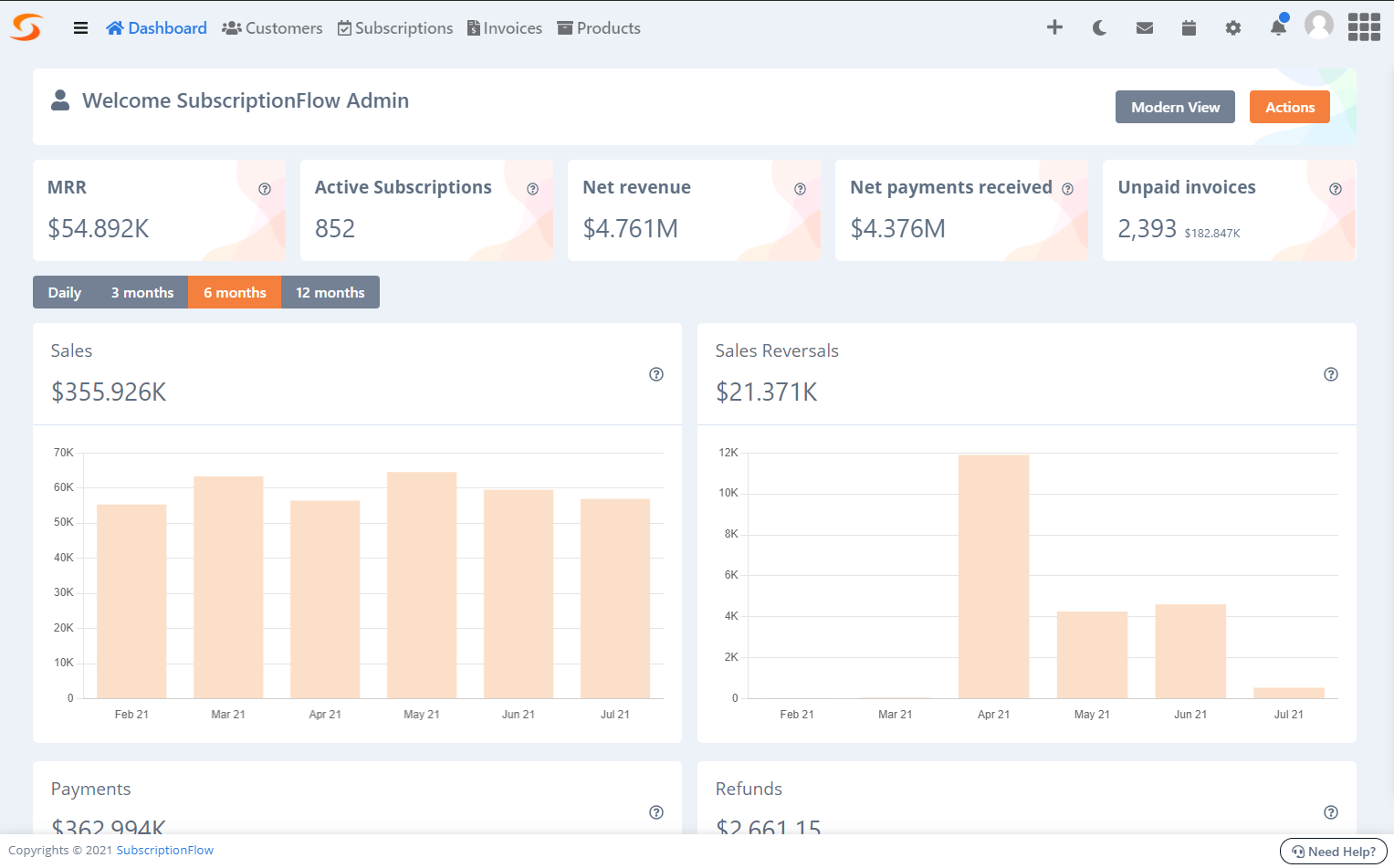Open the apps grid icon at top right

1364,27
